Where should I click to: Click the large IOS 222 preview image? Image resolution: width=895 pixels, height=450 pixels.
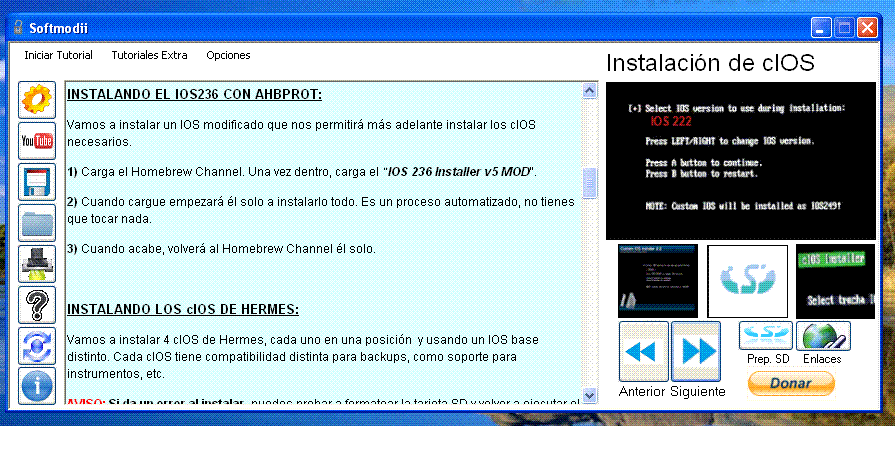740,160
